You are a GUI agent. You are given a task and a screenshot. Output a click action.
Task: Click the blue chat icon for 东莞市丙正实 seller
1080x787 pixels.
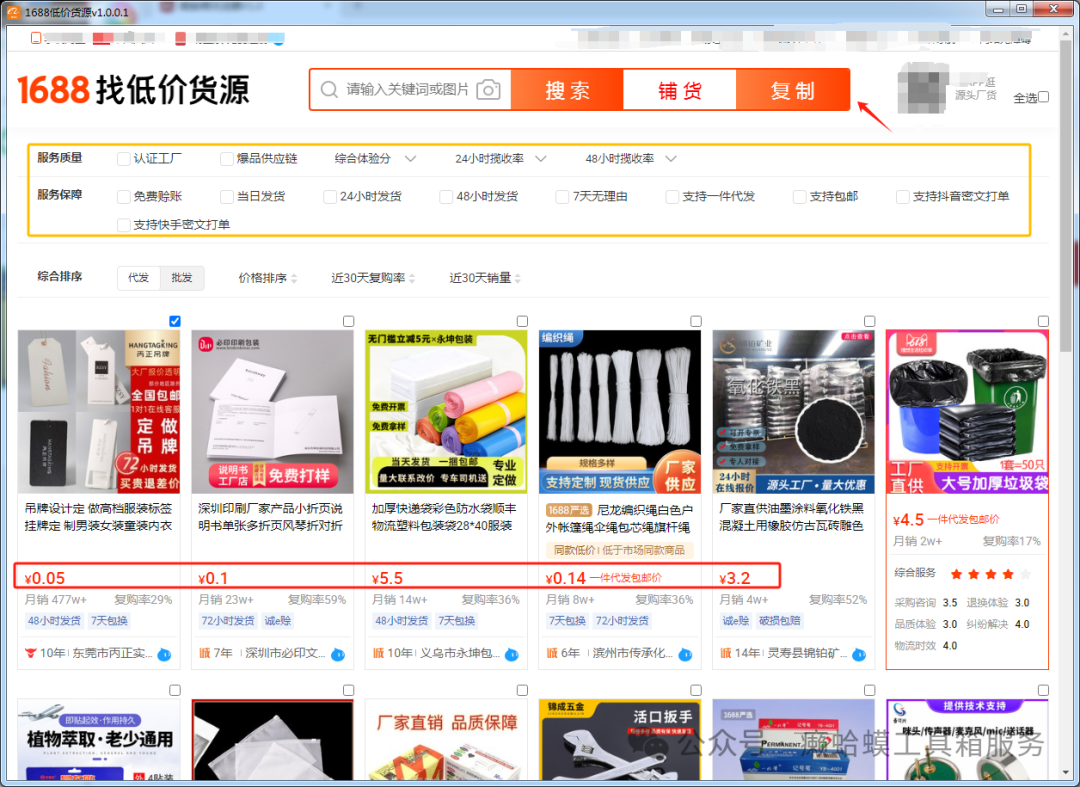pos(165,654)
